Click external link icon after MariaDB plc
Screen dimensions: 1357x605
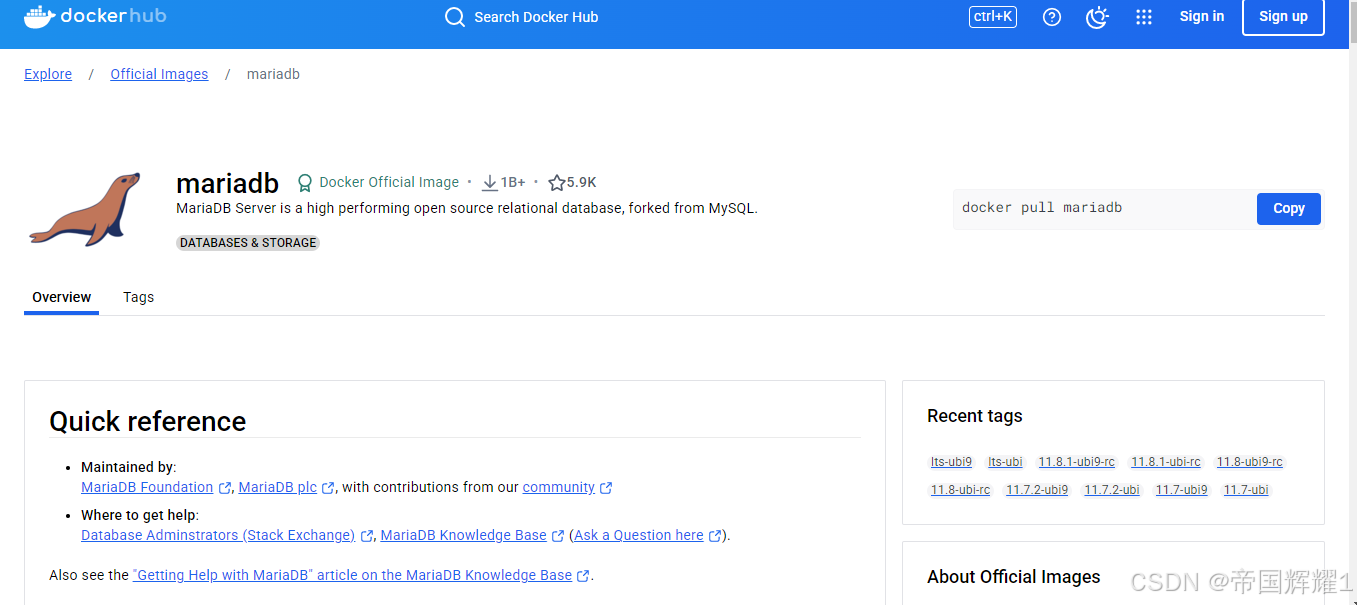click(328, 488)
